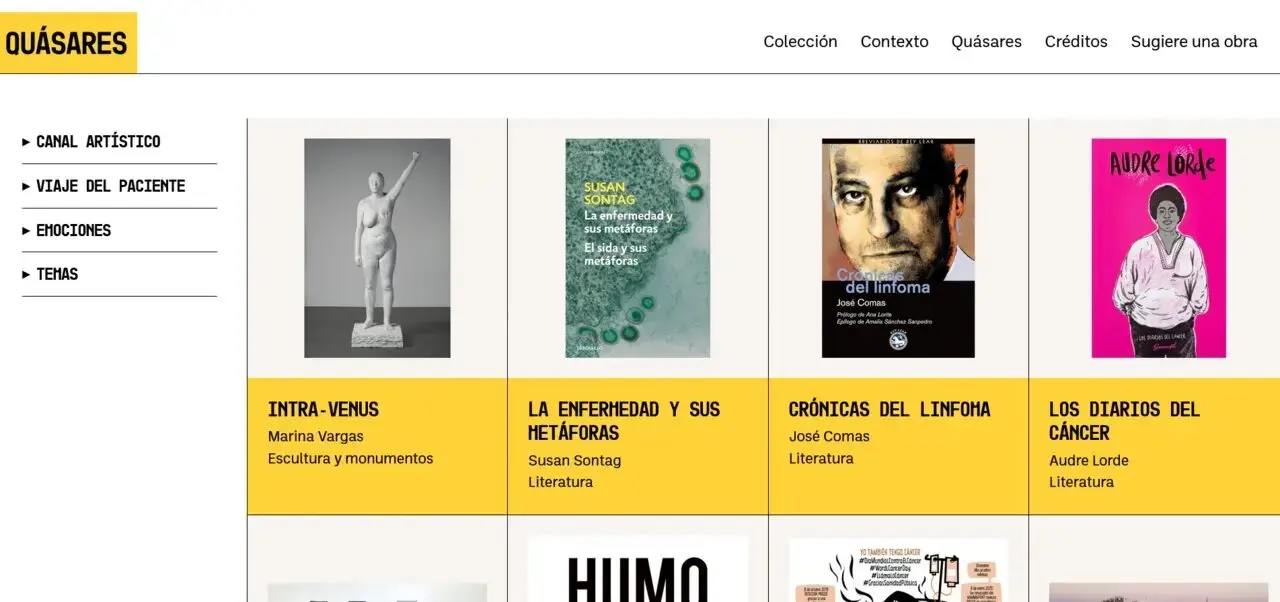
Task: Expand the Emociones filter
Action: pyautogui.click(x=119, y=230)
